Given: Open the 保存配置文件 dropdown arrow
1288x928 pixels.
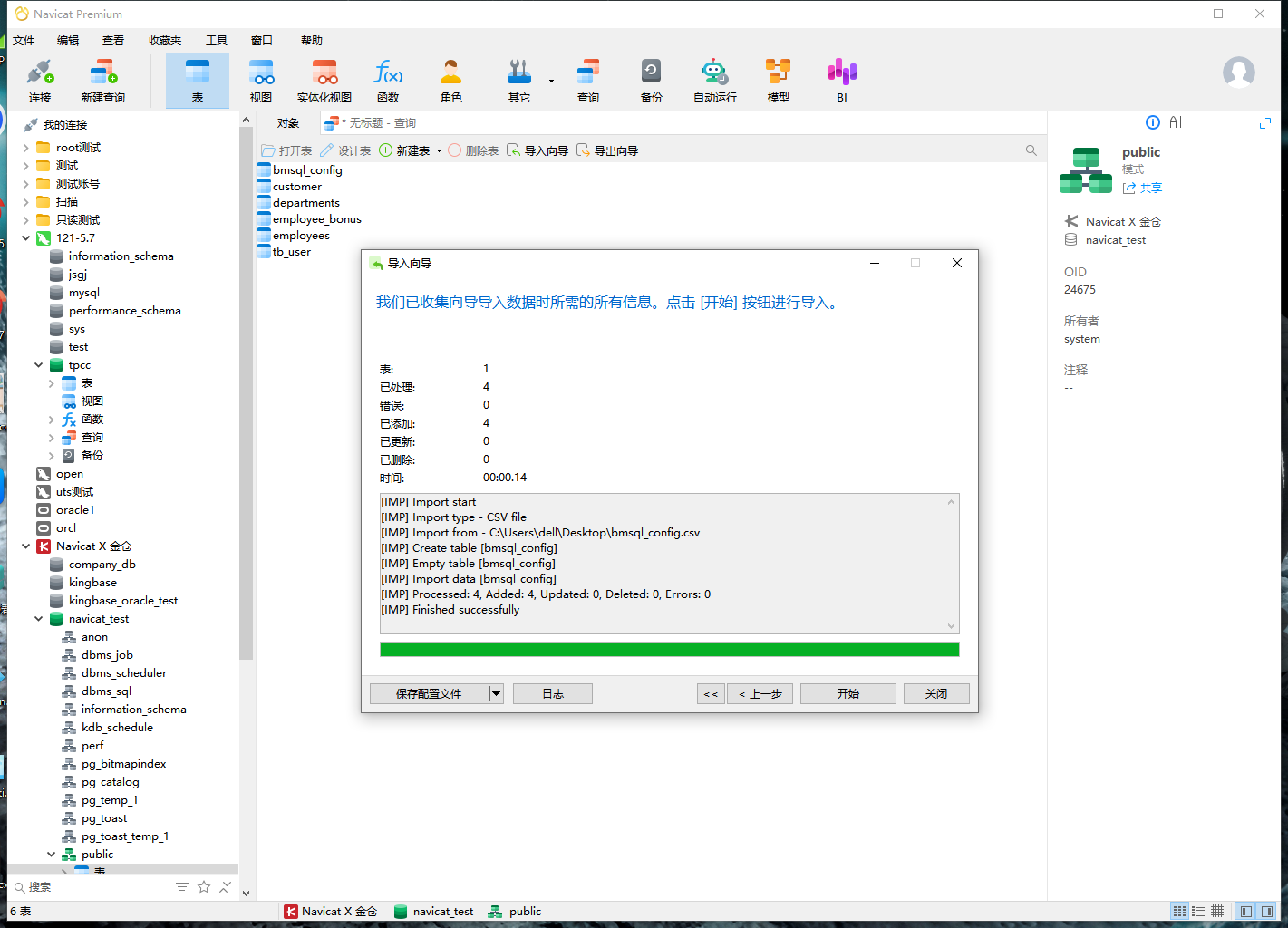Looking at the screenshot, I should point(496,693).
